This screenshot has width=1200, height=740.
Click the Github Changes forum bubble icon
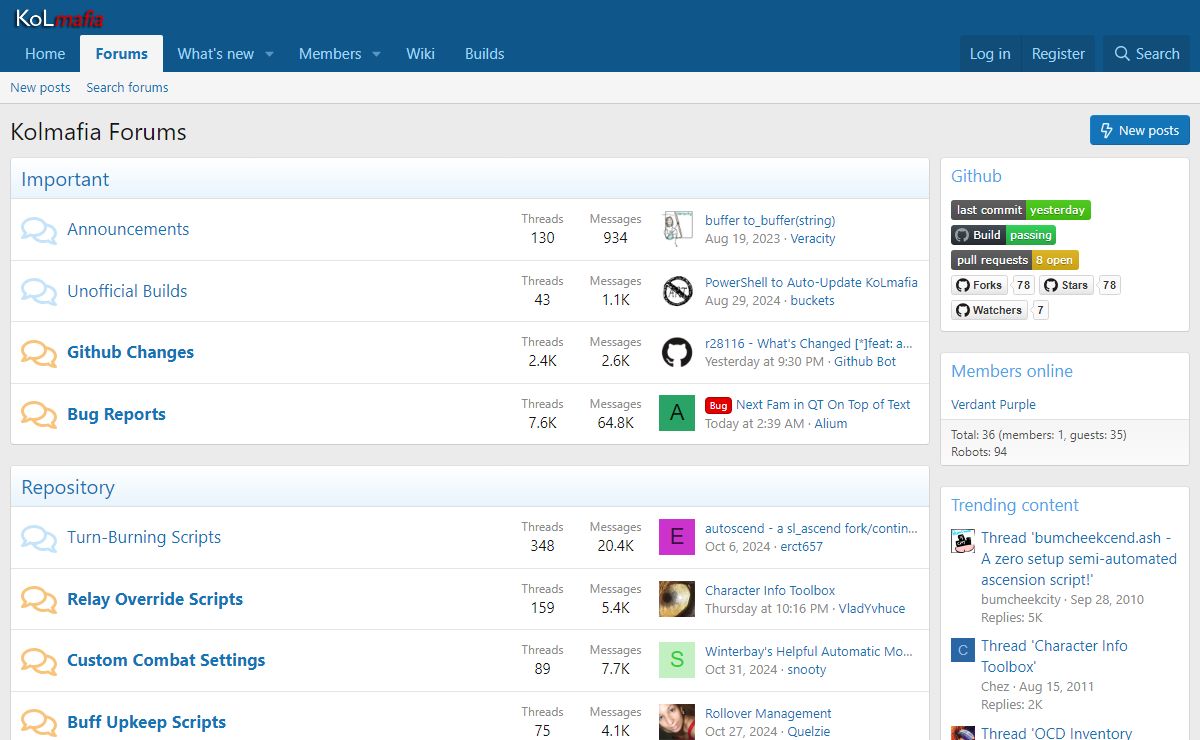pyautogui.click(x=39, y=353)
